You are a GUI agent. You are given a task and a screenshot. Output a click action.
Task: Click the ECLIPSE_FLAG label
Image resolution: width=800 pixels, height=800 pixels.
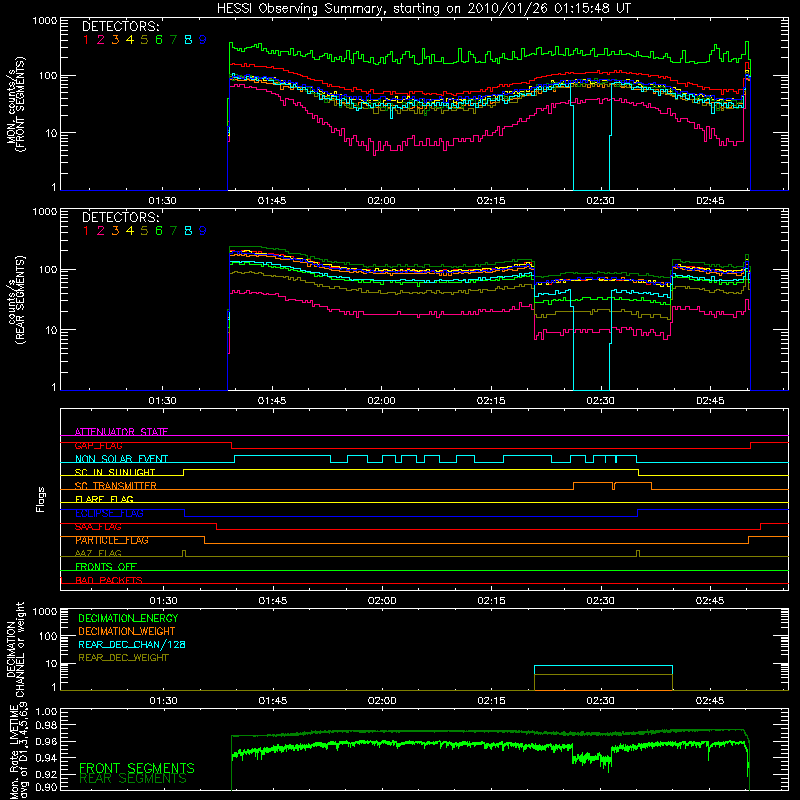tap(109, 513)
